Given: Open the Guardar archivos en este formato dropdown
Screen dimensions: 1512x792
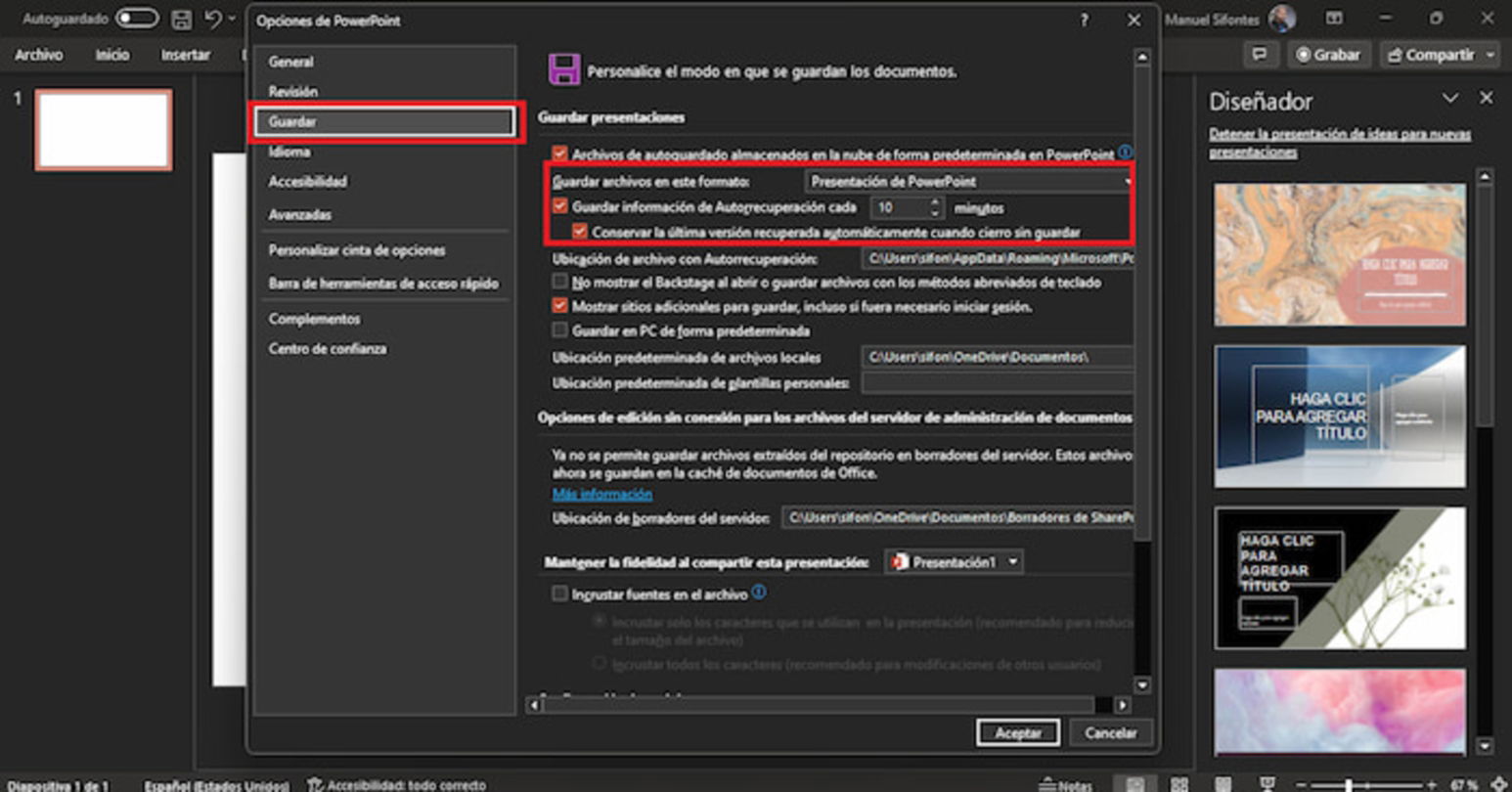Looking at the screenshot, I should [x=968, y=181].
